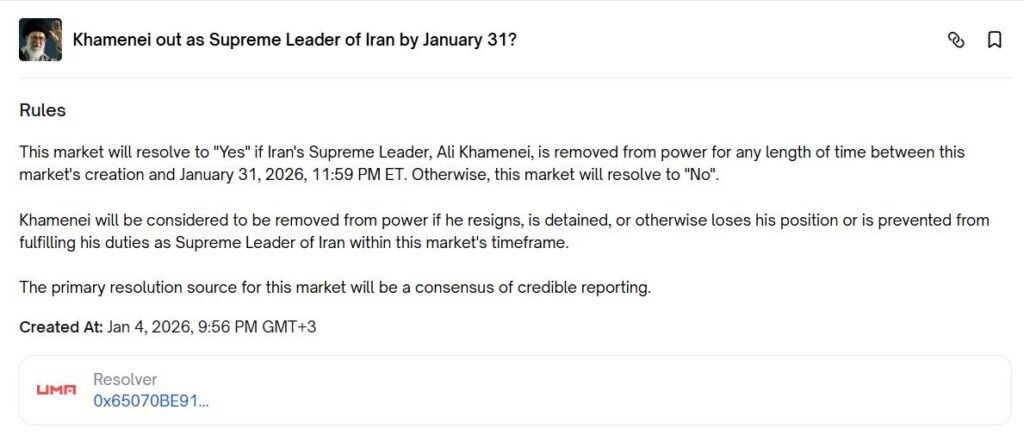Image resolution: width=1024 pixels, height=441 pixels.
Task: Click the UMA logo icon
Action: click(56, 390)
